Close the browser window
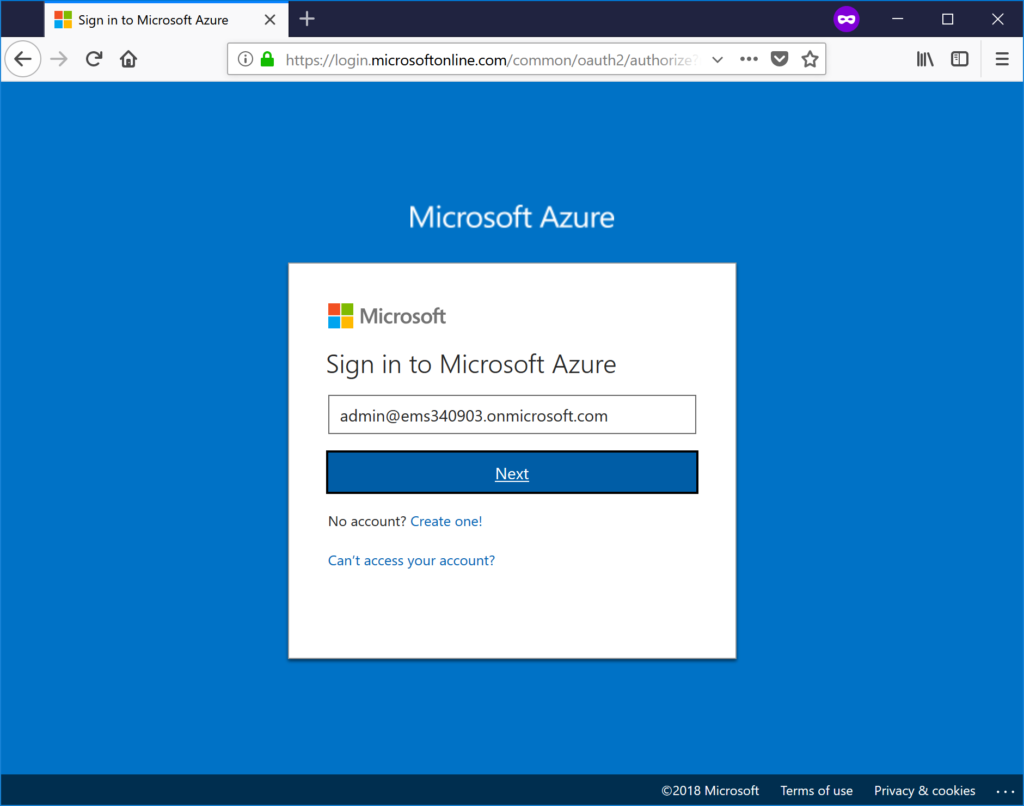1024x806 pixels. click(997, 19)
